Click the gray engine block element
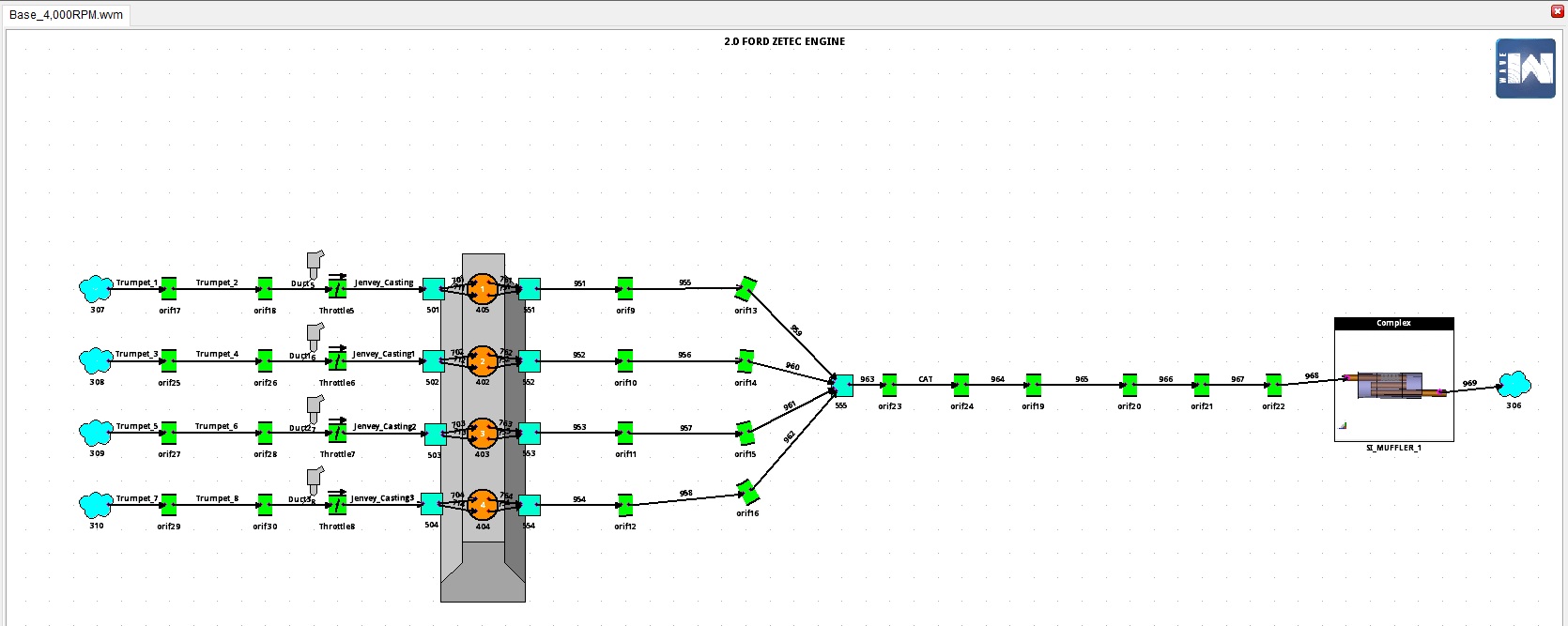Viewport: 1568px width, 626px height. [483, 573]
